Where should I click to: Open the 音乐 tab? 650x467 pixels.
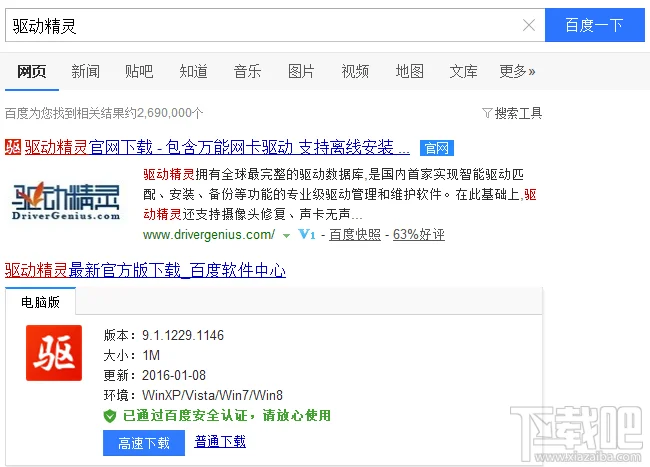(x=247, y=72)
